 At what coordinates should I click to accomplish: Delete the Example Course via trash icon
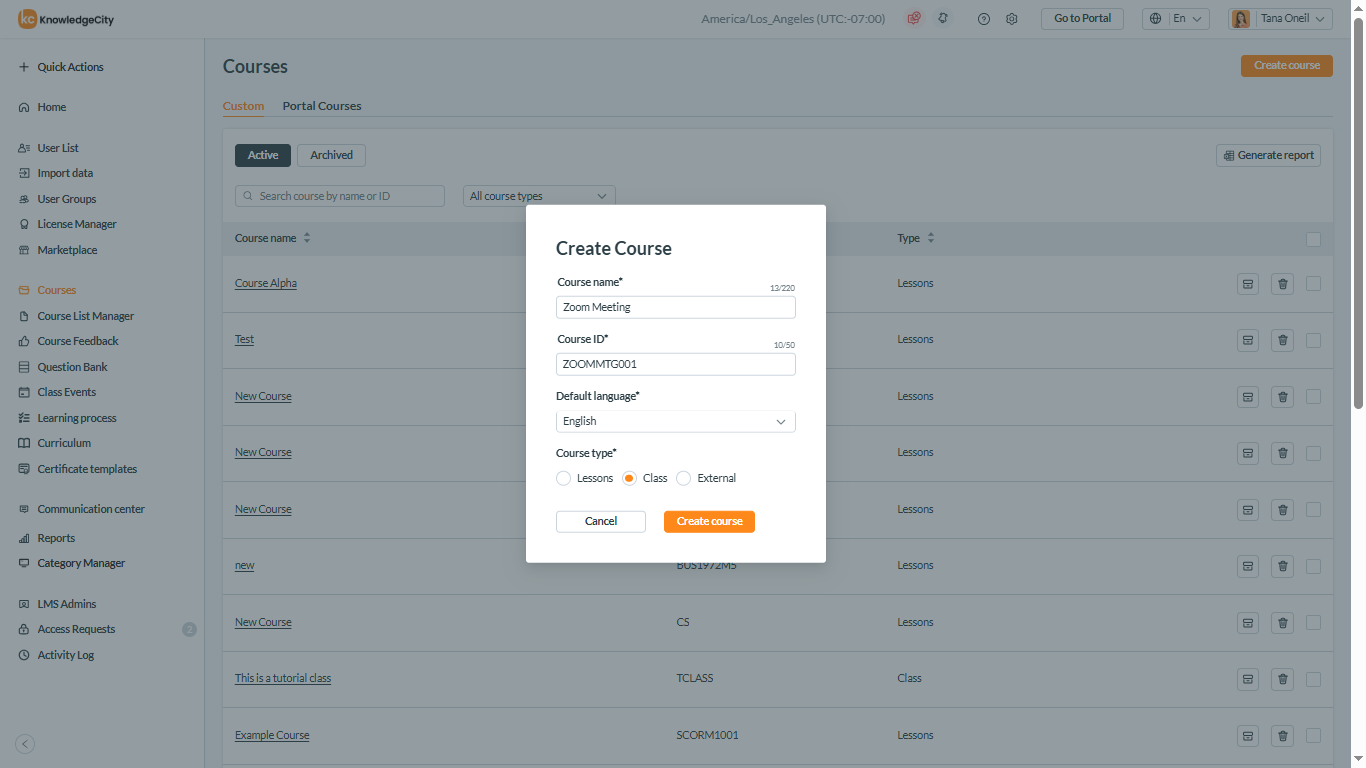click(1282, 736)
